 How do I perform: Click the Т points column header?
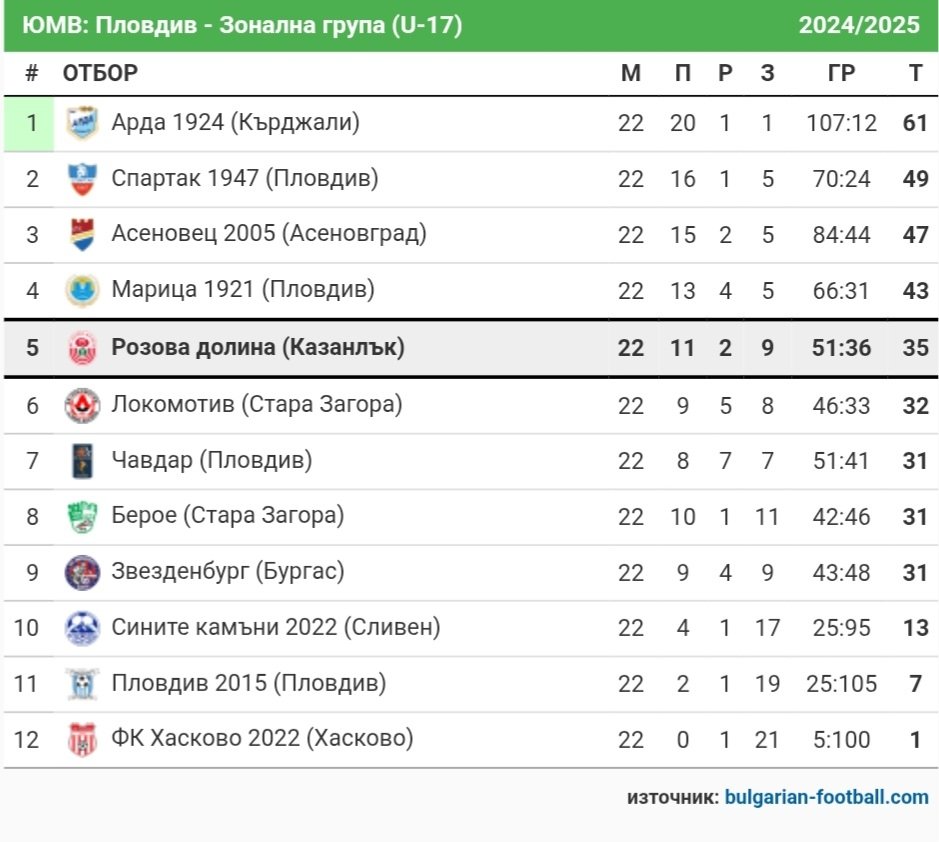(915, 73)
